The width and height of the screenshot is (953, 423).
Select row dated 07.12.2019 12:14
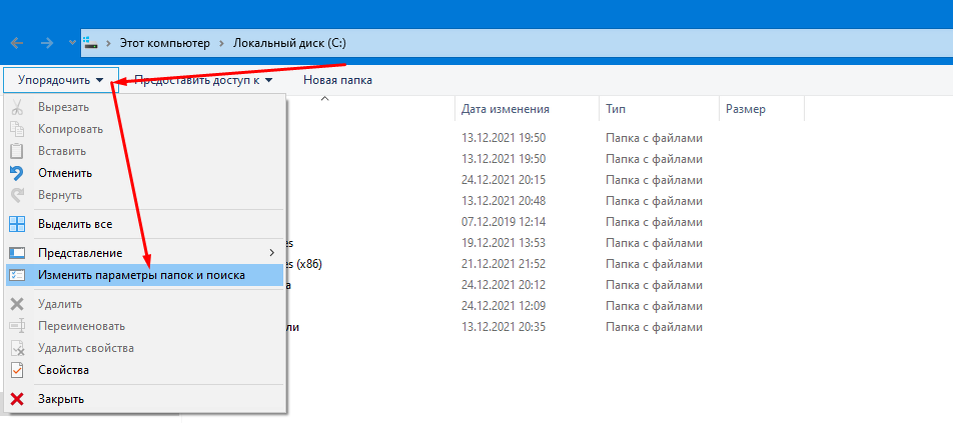coord(503,222)
